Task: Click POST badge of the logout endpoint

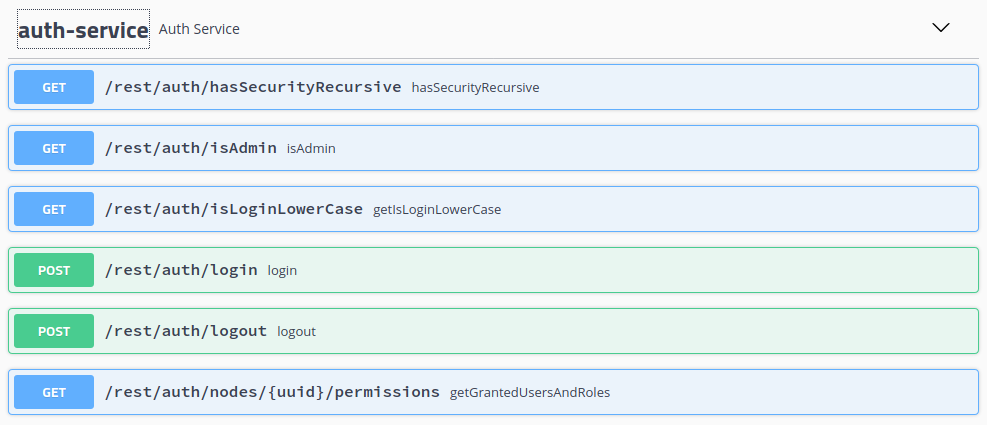Action: [54, 331]
